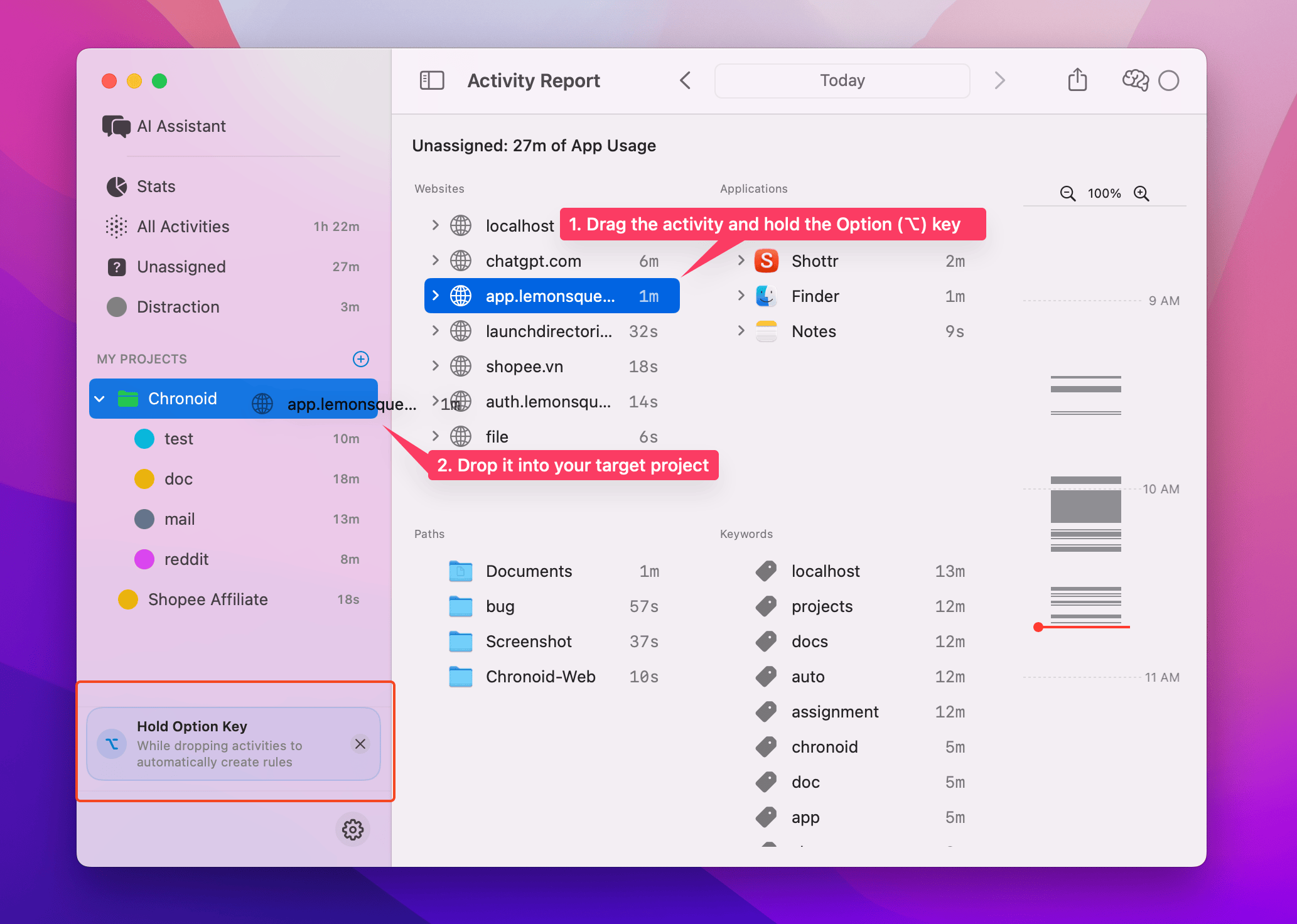Expand the Finder application row
1297x924 pixels.
[741, 296]
